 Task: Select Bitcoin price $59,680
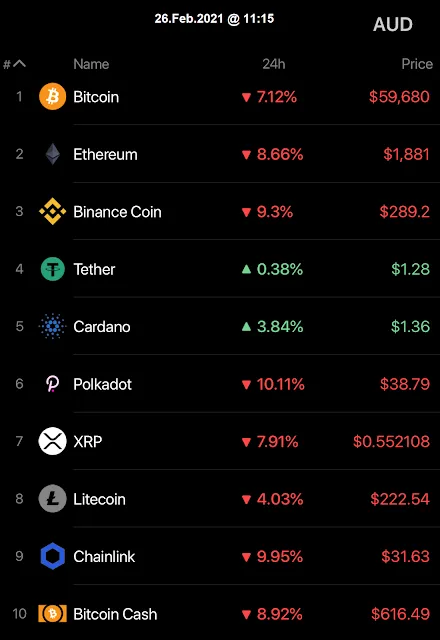(x=399, y=97)
